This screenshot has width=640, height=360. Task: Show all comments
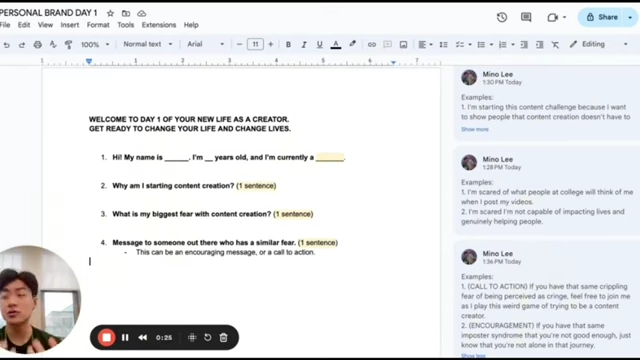coord(526,17)
